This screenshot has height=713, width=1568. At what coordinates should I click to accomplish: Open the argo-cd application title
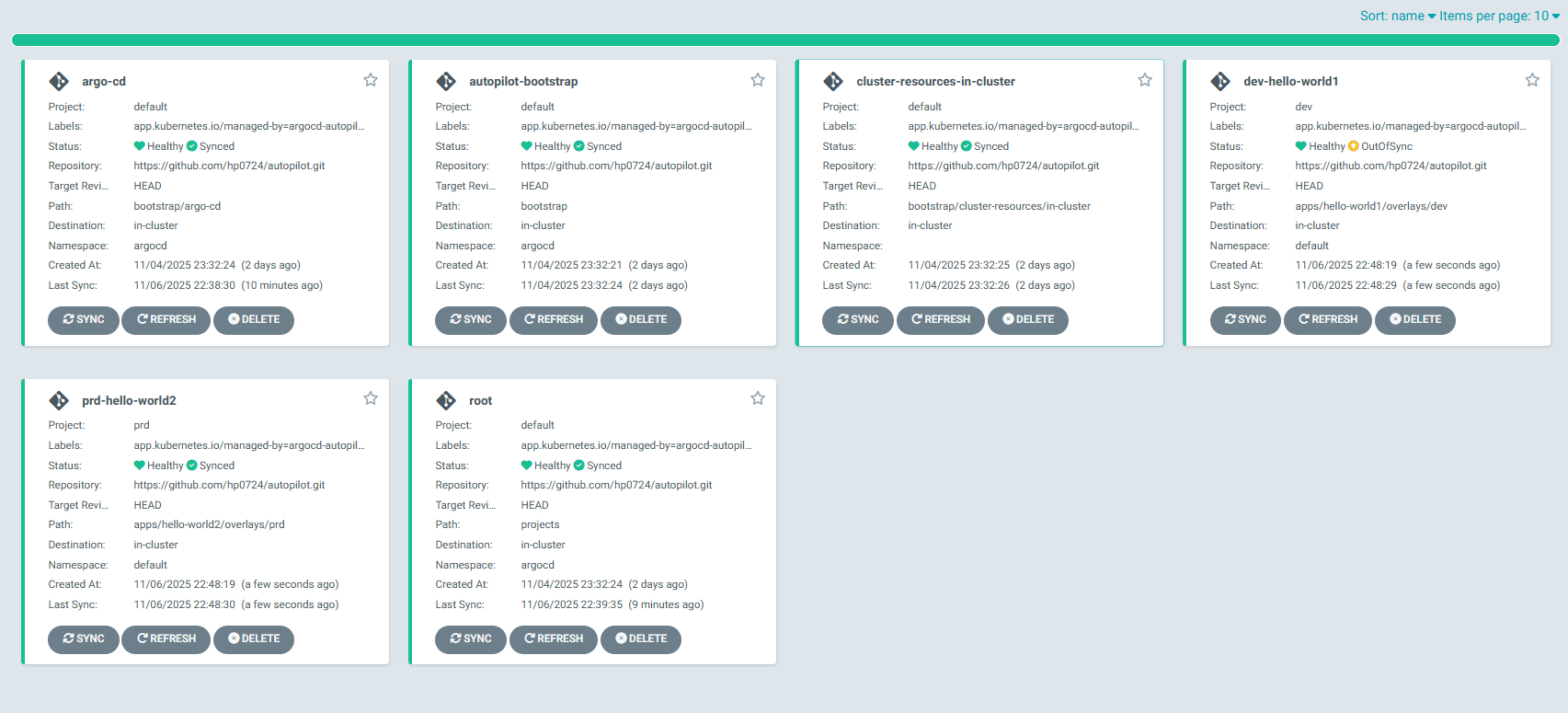[x=104, y=81]
